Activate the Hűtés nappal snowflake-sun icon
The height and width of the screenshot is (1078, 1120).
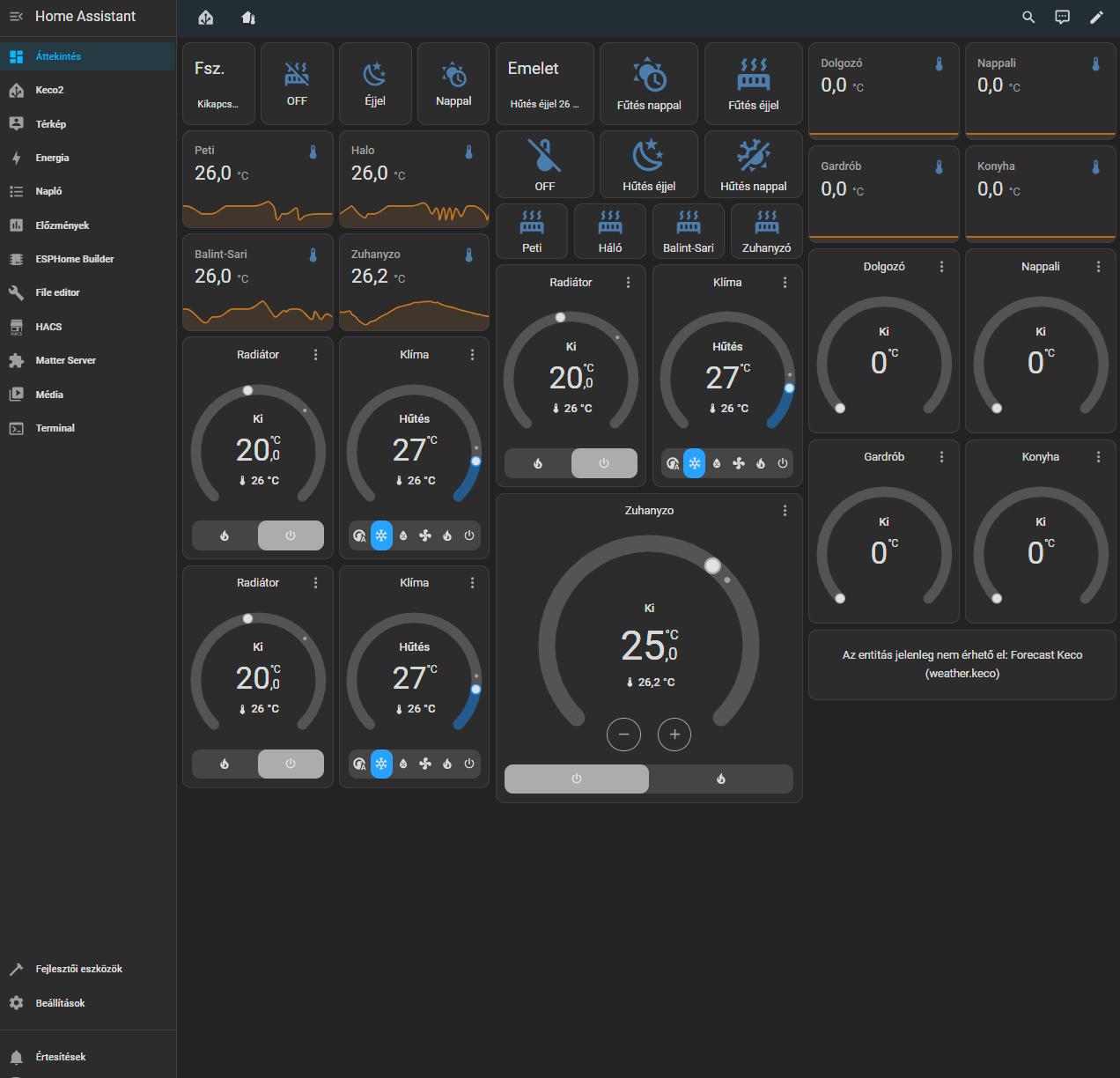(754, 156)
